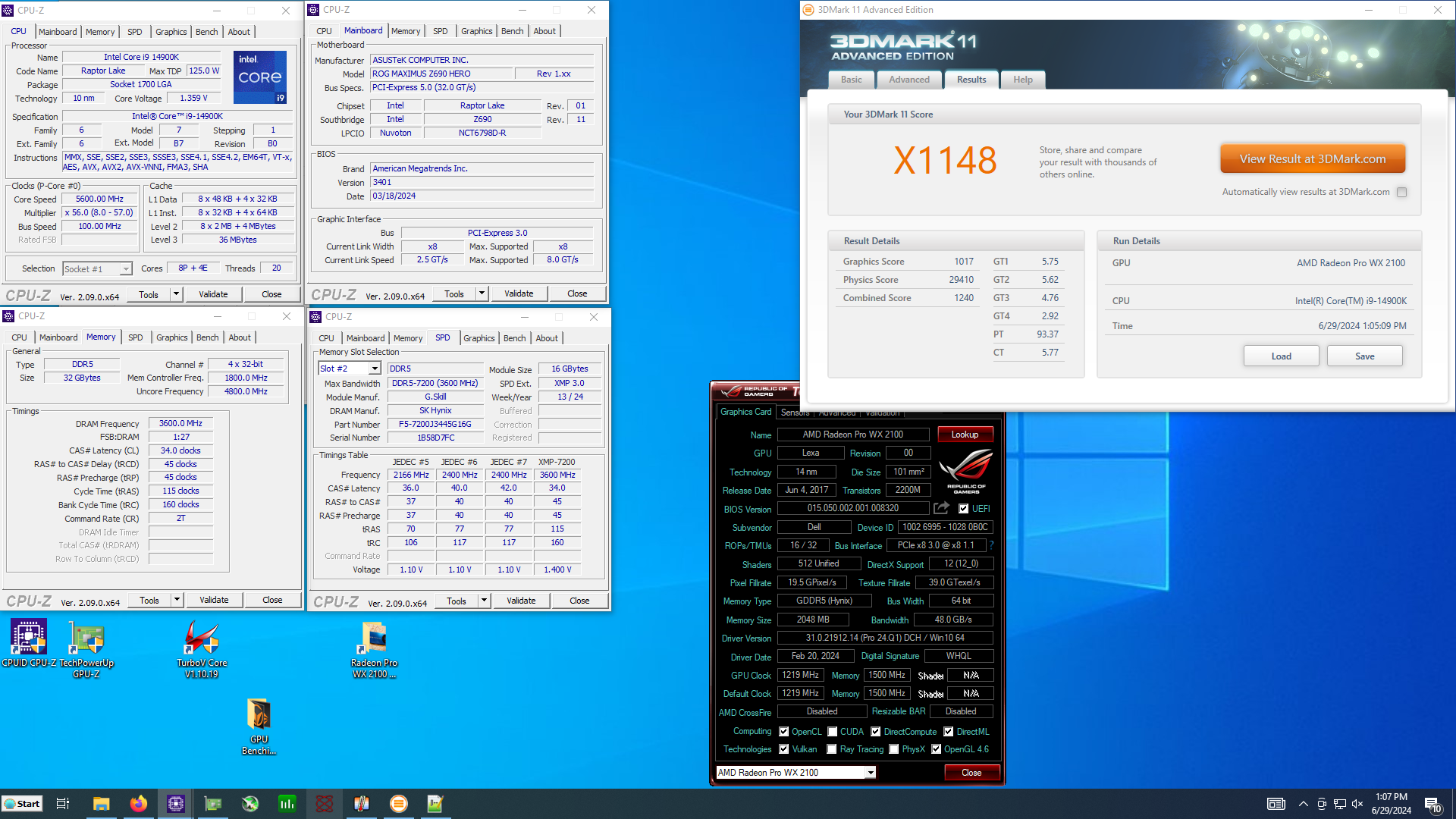
Task: Expand Tools dropdown arrow in SPD window
Action: click(x=484, y=601)
